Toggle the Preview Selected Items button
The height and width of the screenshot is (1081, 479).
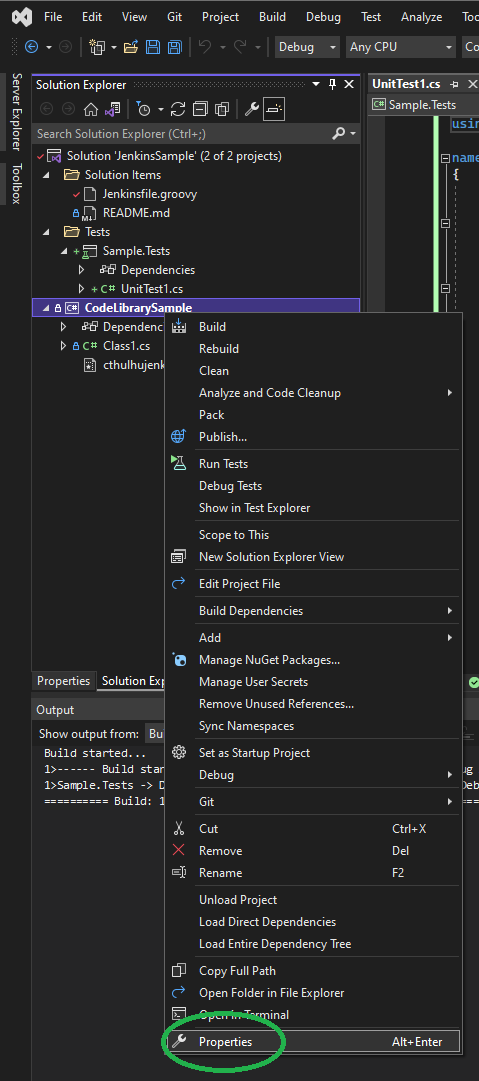pos(274,109)
